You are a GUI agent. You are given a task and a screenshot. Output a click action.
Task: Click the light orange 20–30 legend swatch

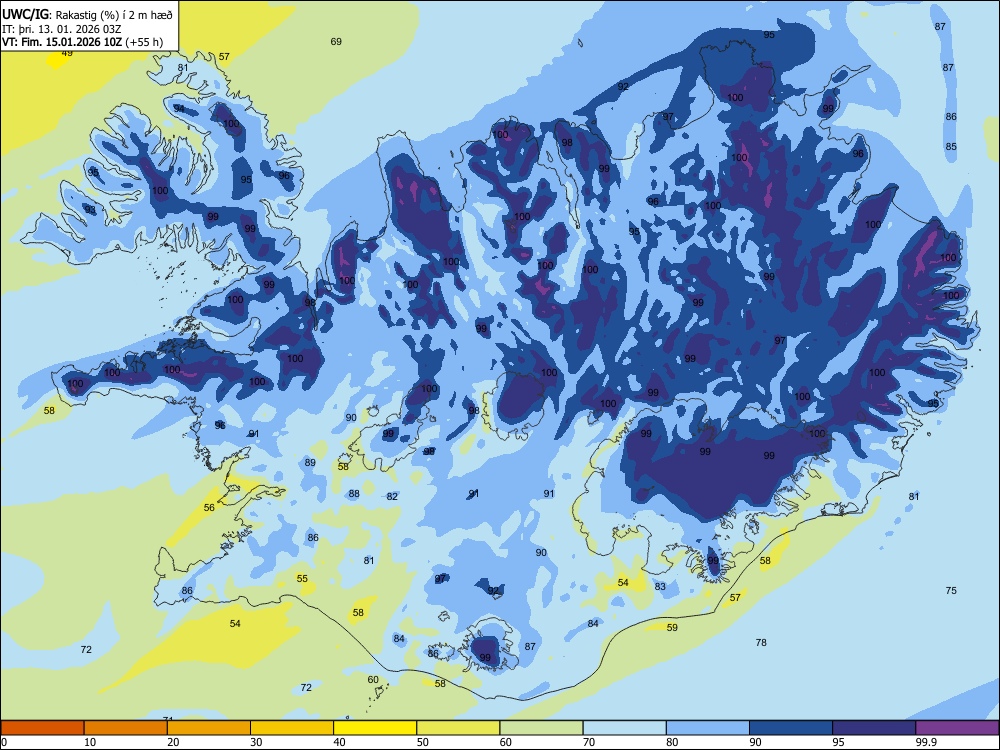(x=209, y=728)
